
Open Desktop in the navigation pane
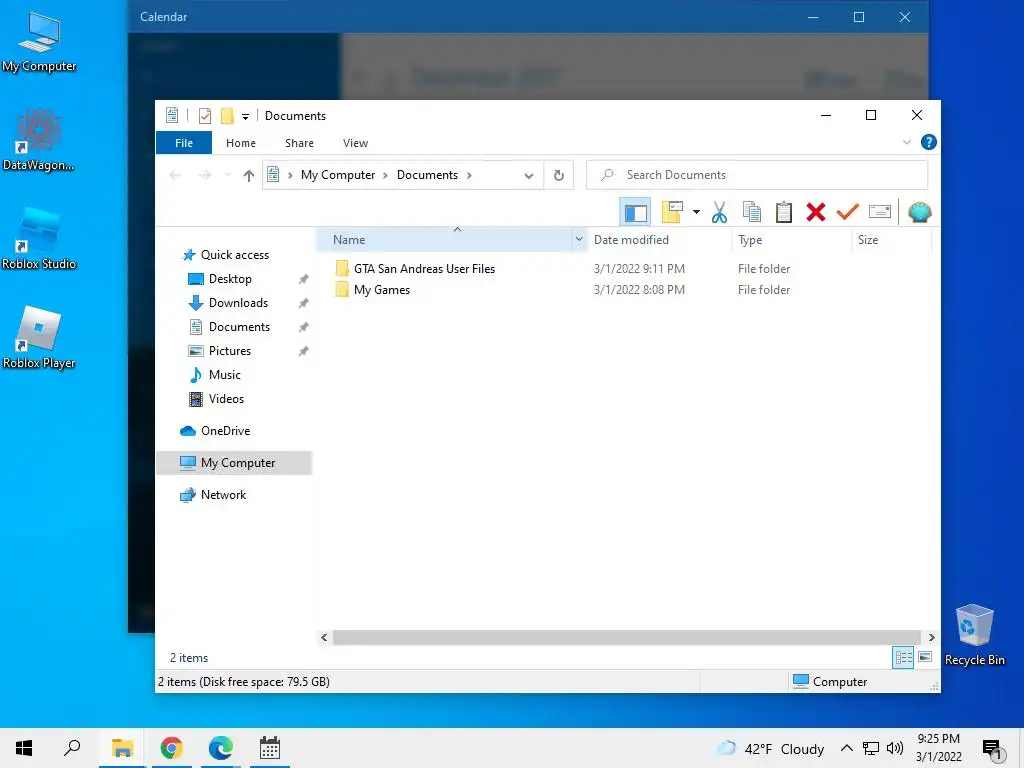coord(230,279)
